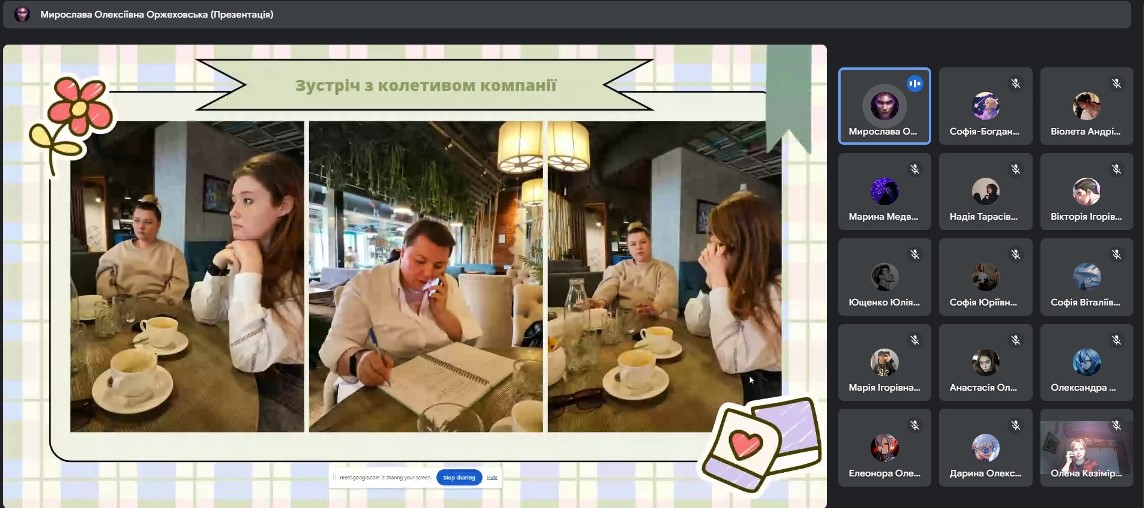
Task: Click muted mic icon on Ющенко Юлія's tile
Action: 914,255
